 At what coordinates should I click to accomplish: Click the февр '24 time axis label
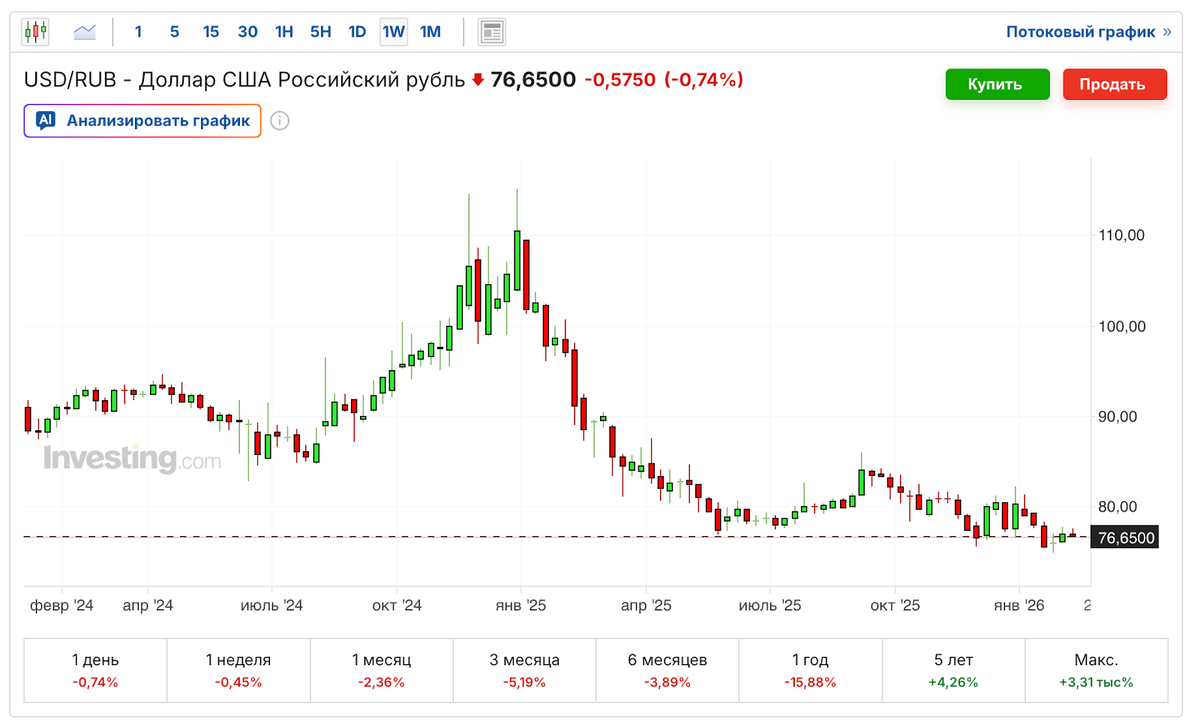tap(62, 606)
